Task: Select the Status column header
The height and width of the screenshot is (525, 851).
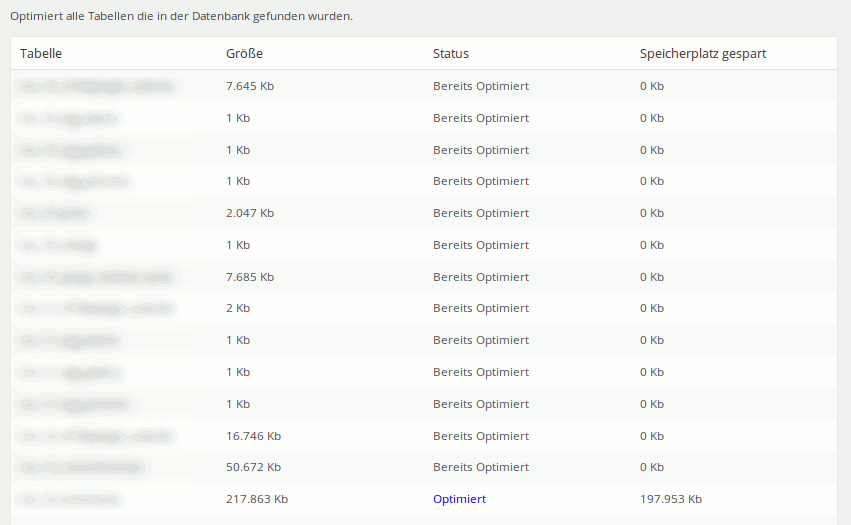Action: pyautogui.click(x=450, y=54)
